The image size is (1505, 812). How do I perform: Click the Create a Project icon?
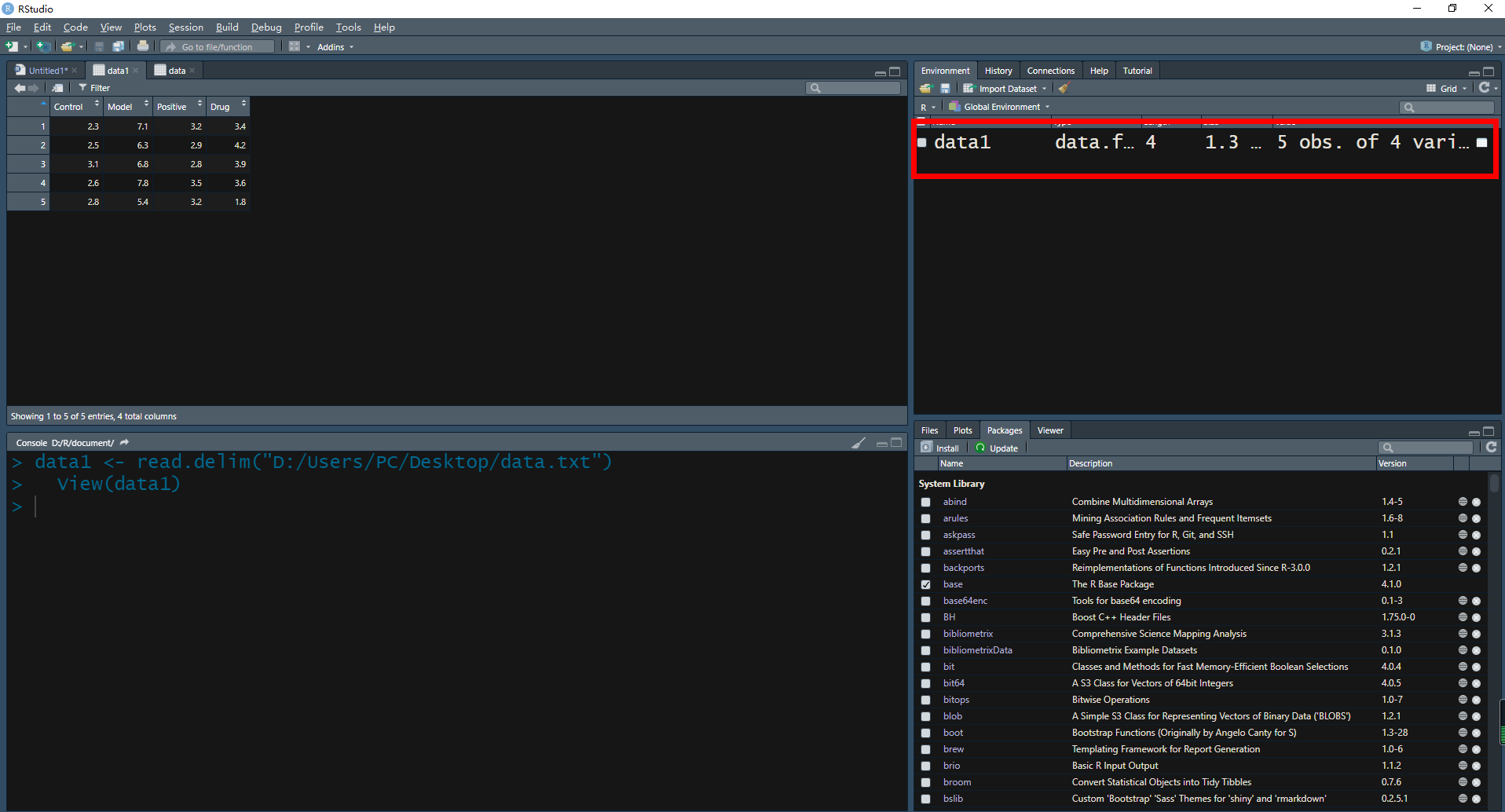click(43, 47)
